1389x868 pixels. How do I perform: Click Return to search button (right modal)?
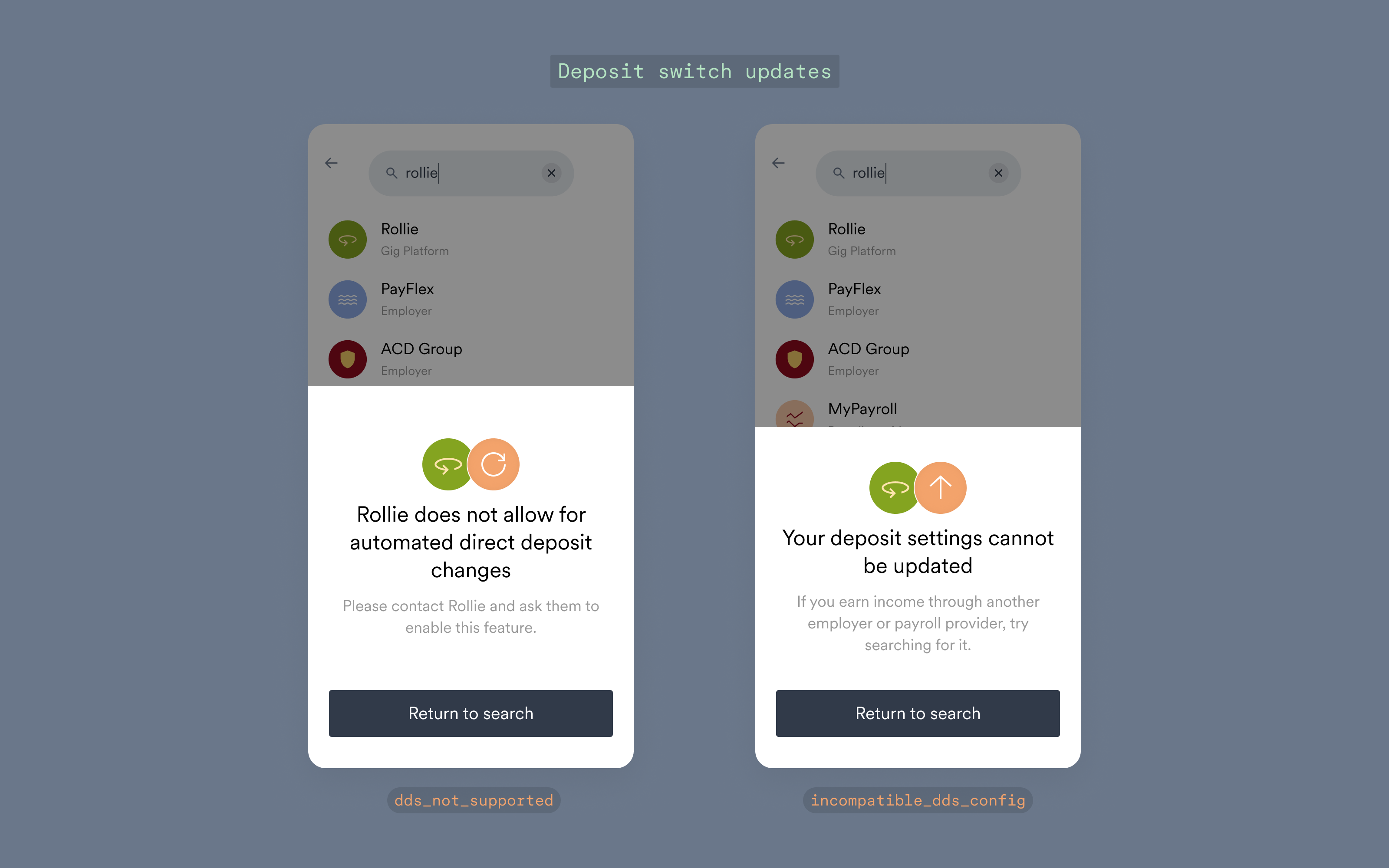click(917, 713)
